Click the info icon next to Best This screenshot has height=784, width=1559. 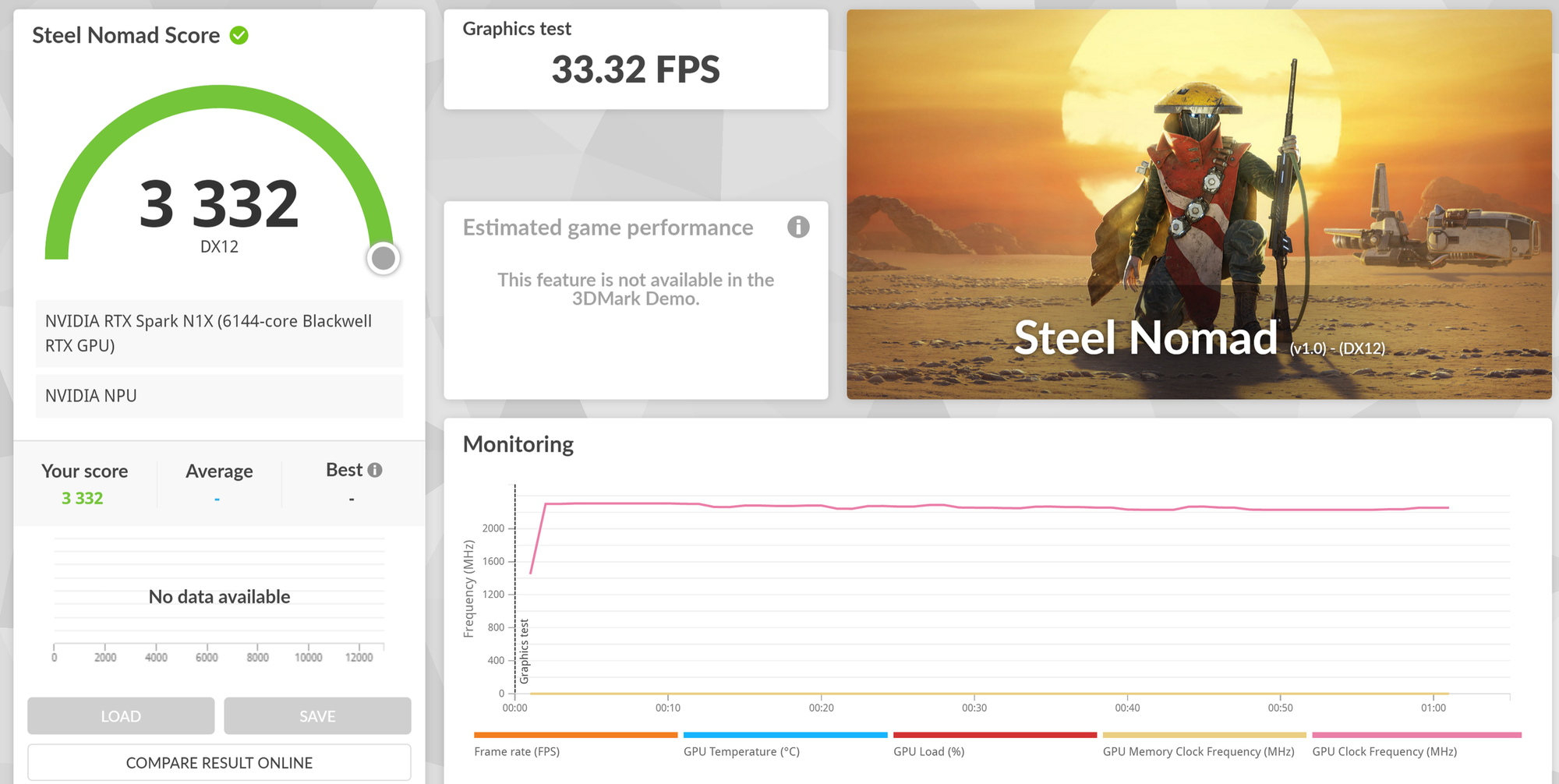(375, 470)
